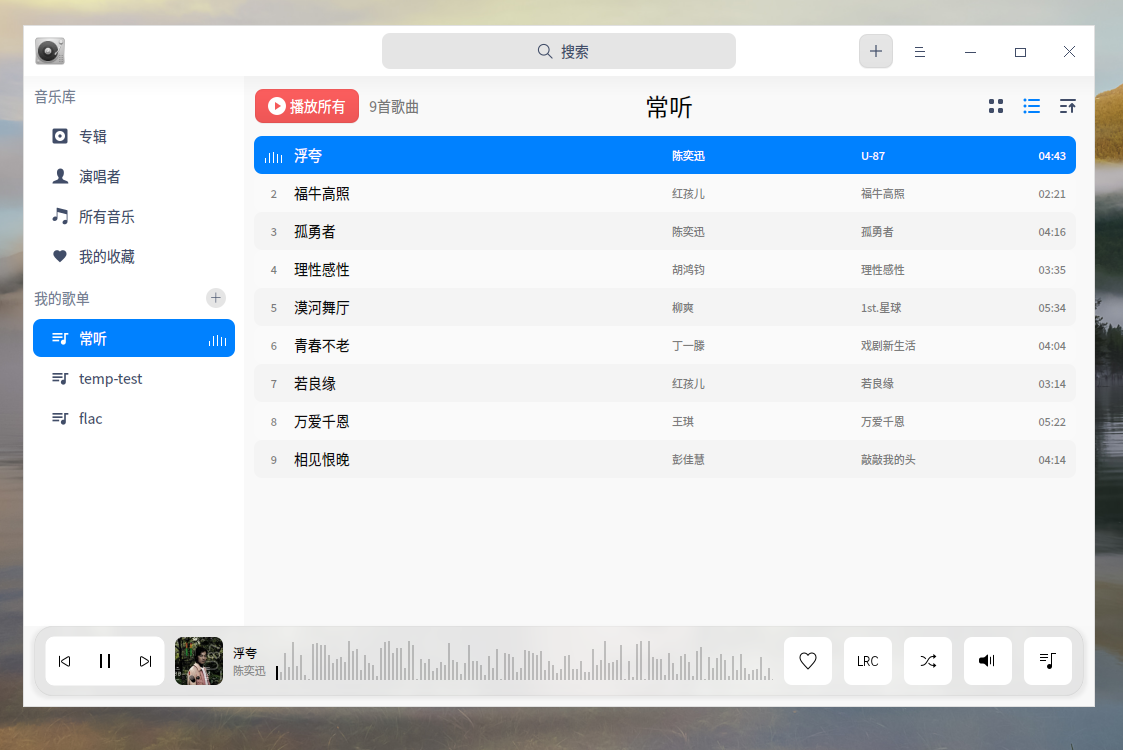Create a new playlist under 我的歌单
The height and width of the screenshot is (750, 1123).
pos(216,297)
